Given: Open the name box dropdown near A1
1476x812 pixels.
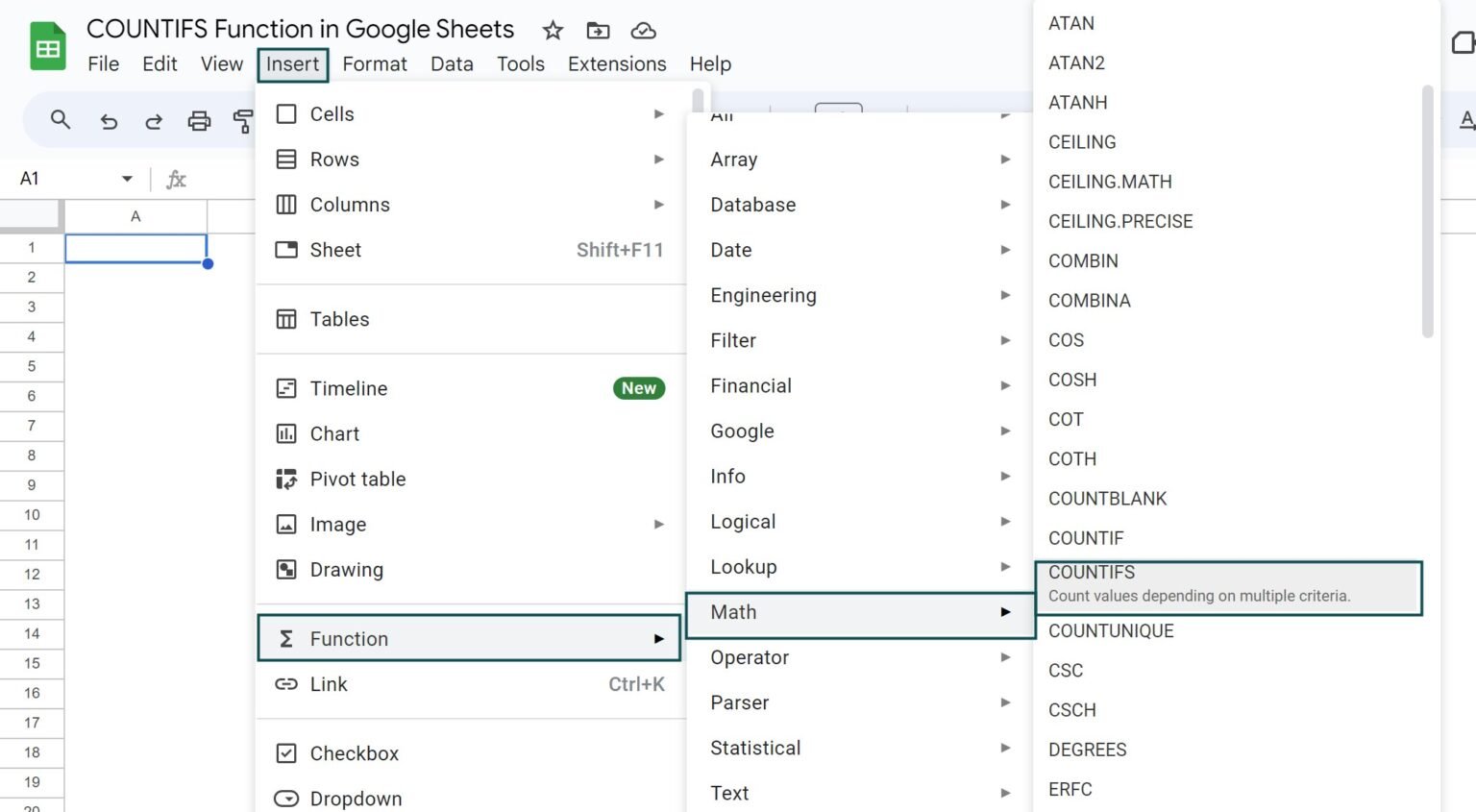Looking at the screenshot, I should tap(125, 179).
